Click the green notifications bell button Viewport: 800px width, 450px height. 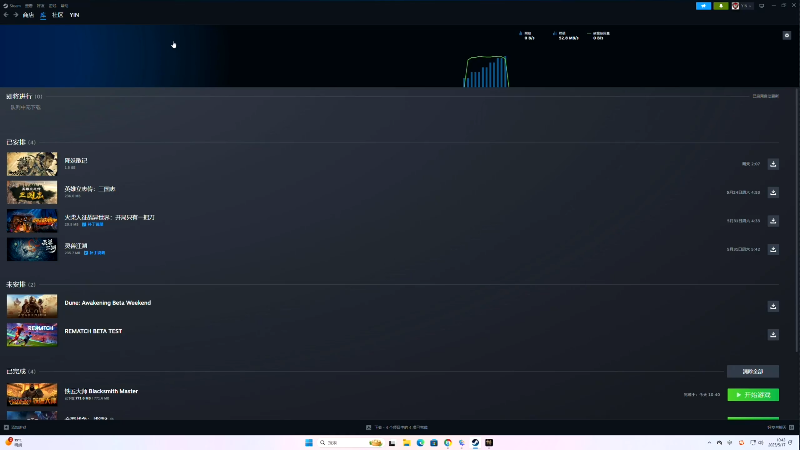pyautogui.click(x=720, y=6)
